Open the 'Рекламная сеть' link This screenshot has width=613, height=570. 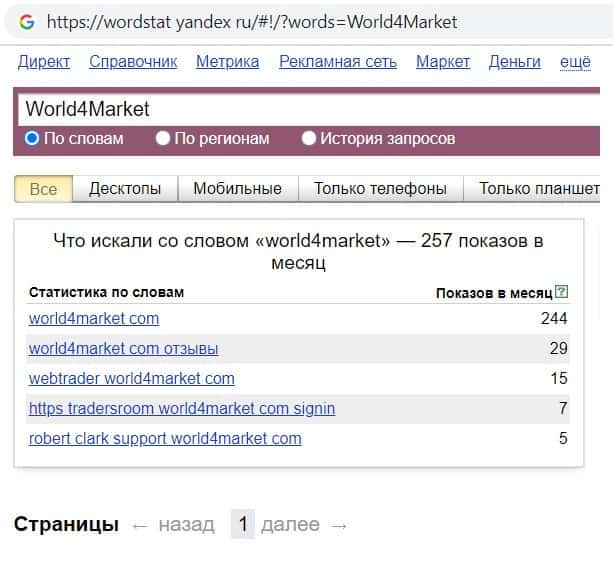[x=337, y=62]
